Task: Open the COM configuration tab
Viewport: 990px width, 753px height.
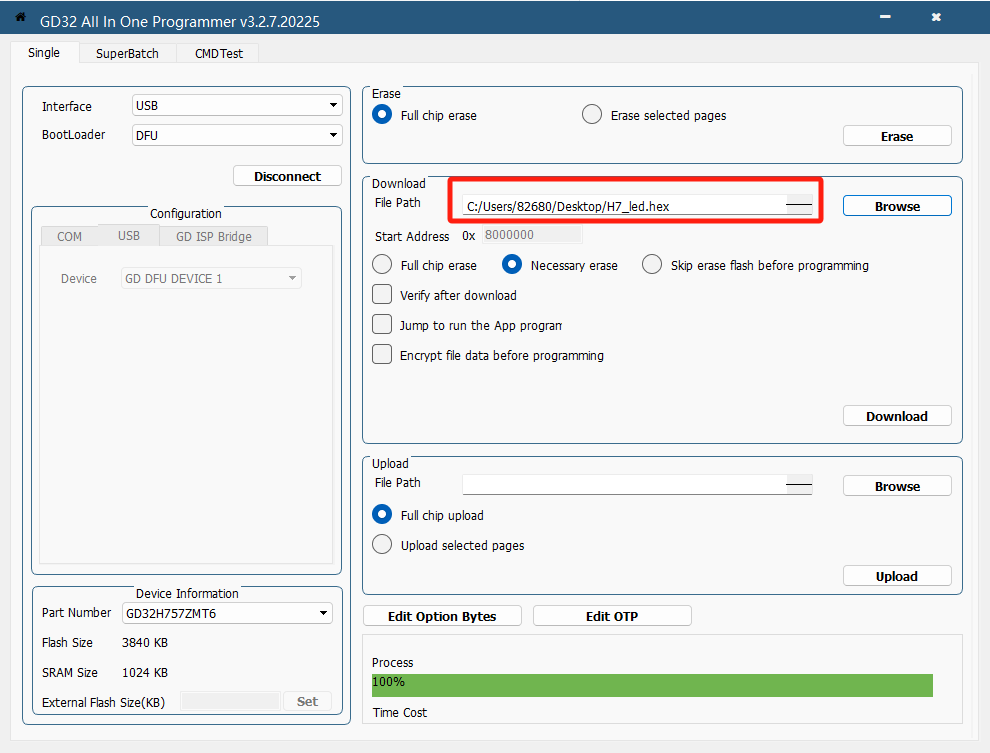Action: click(69, 236)
